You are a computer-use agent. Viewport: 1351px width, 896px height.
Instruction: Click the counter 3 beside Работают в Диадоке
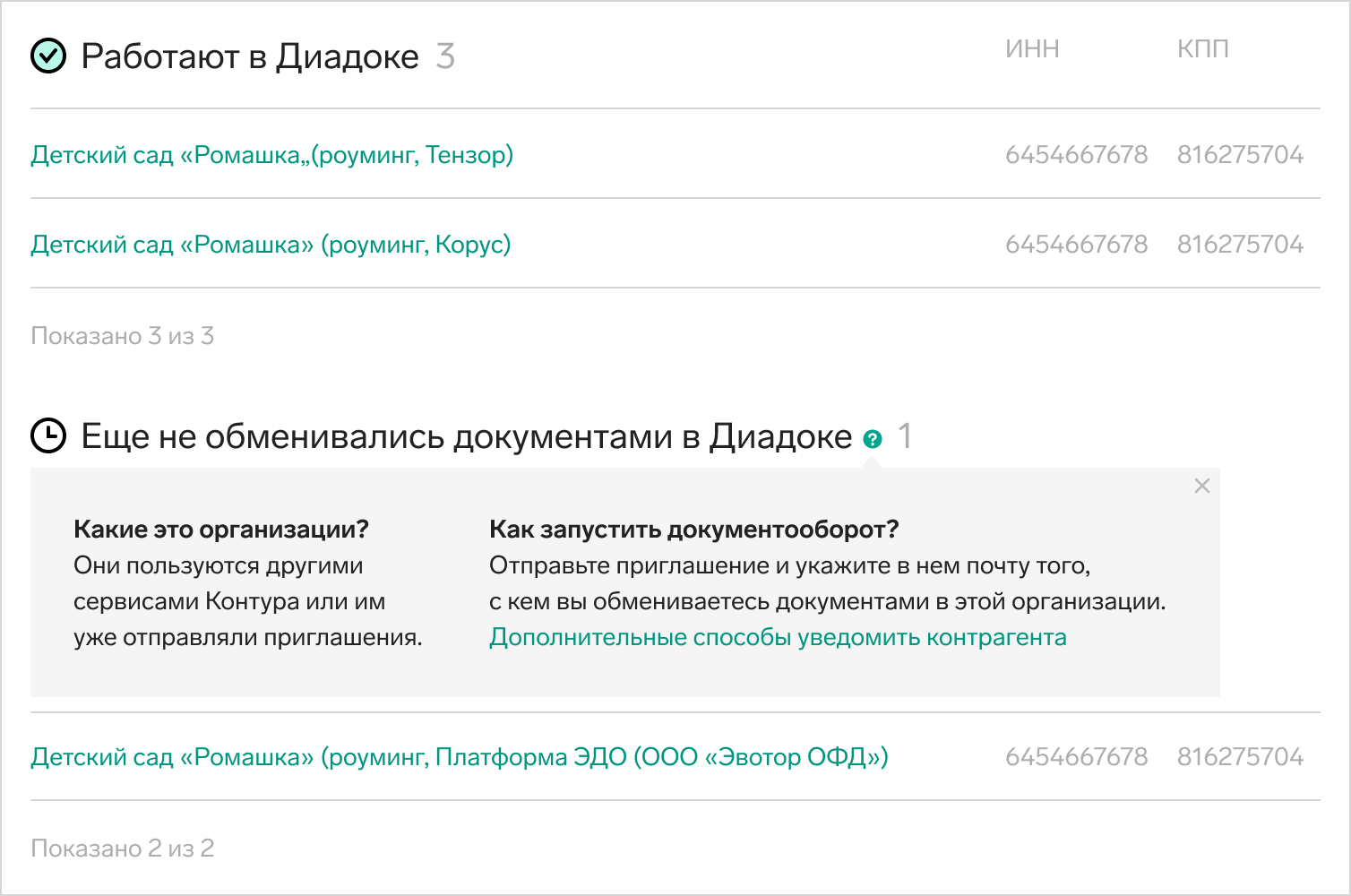tap(445, 56)
